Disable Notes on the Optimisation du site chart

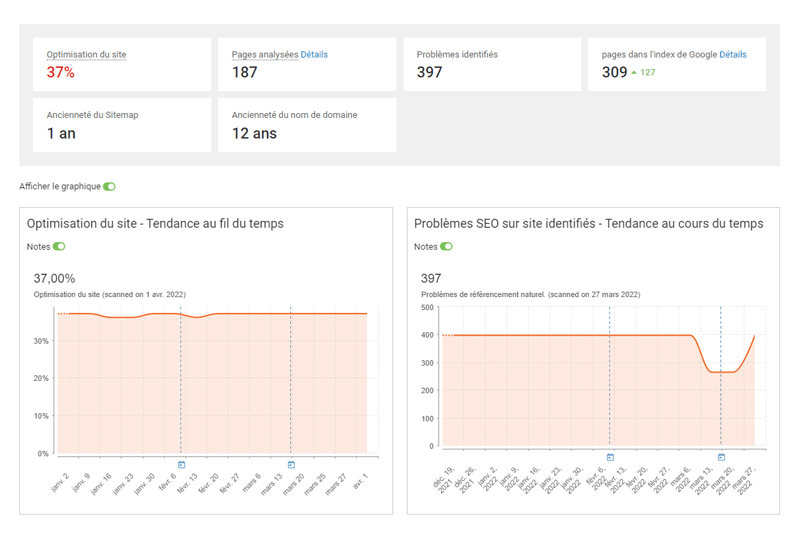click(59, 246)
